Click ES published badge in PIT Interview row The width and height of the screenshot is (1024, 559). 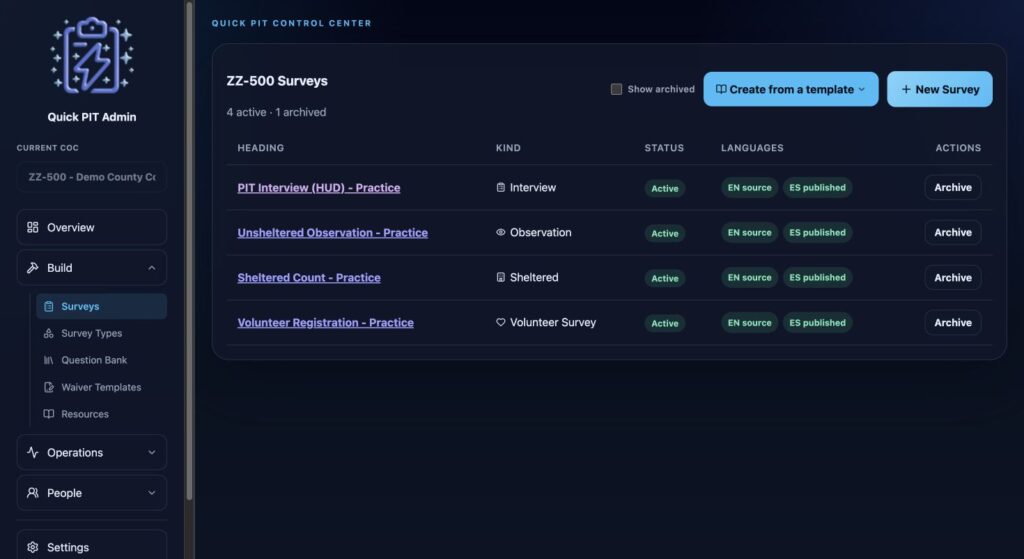click(817, 187)
